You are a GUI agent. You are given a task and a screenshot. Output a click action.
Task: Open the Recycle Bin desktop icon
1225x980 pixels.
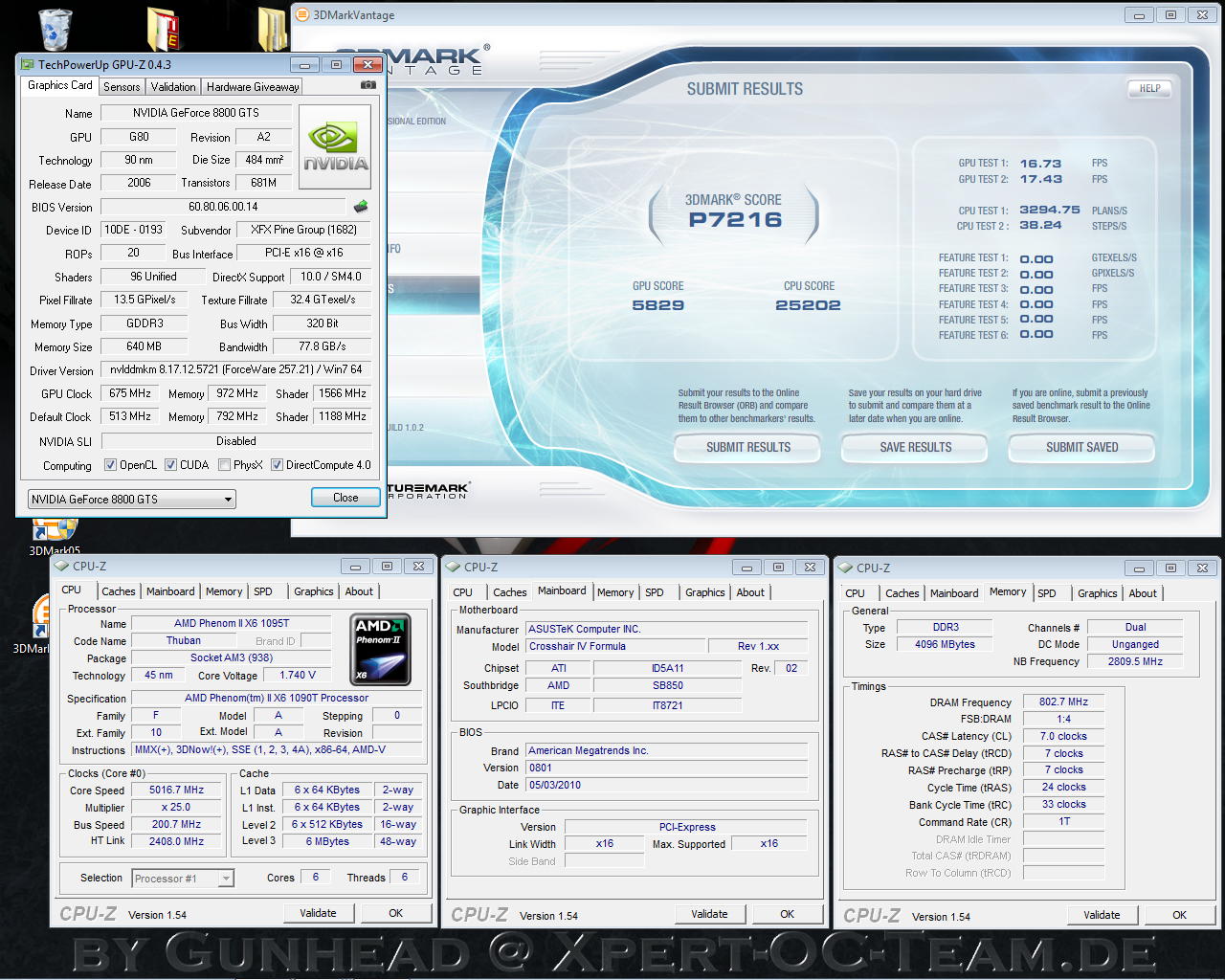55,29
